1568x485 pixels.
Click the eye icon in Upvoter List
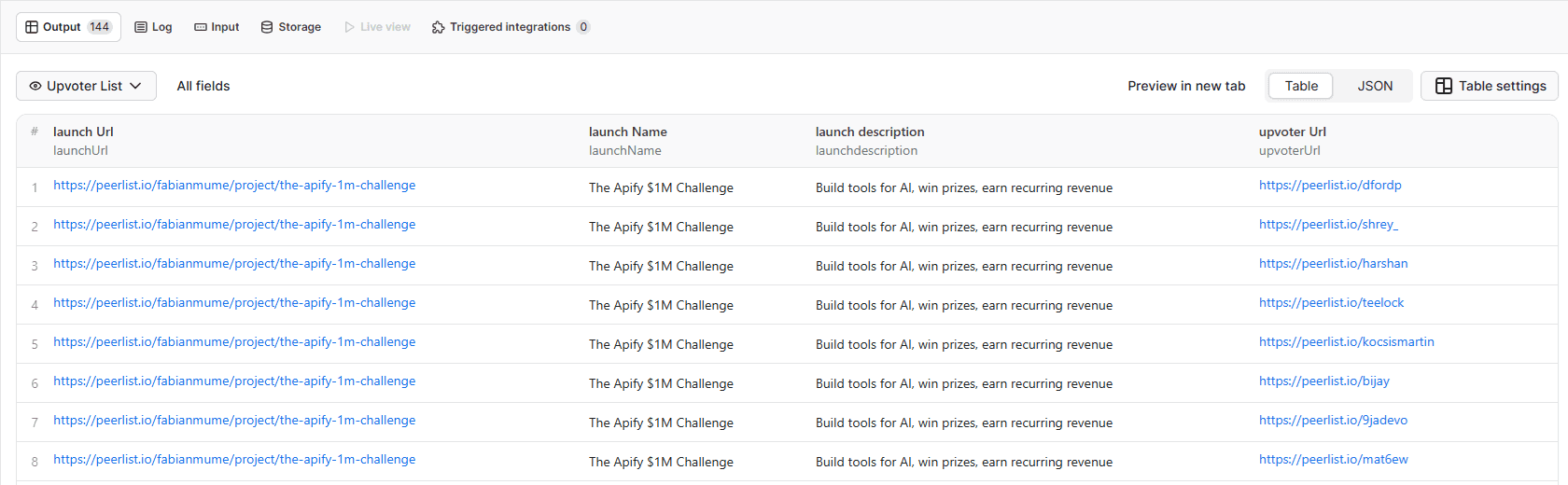point(35,86)
